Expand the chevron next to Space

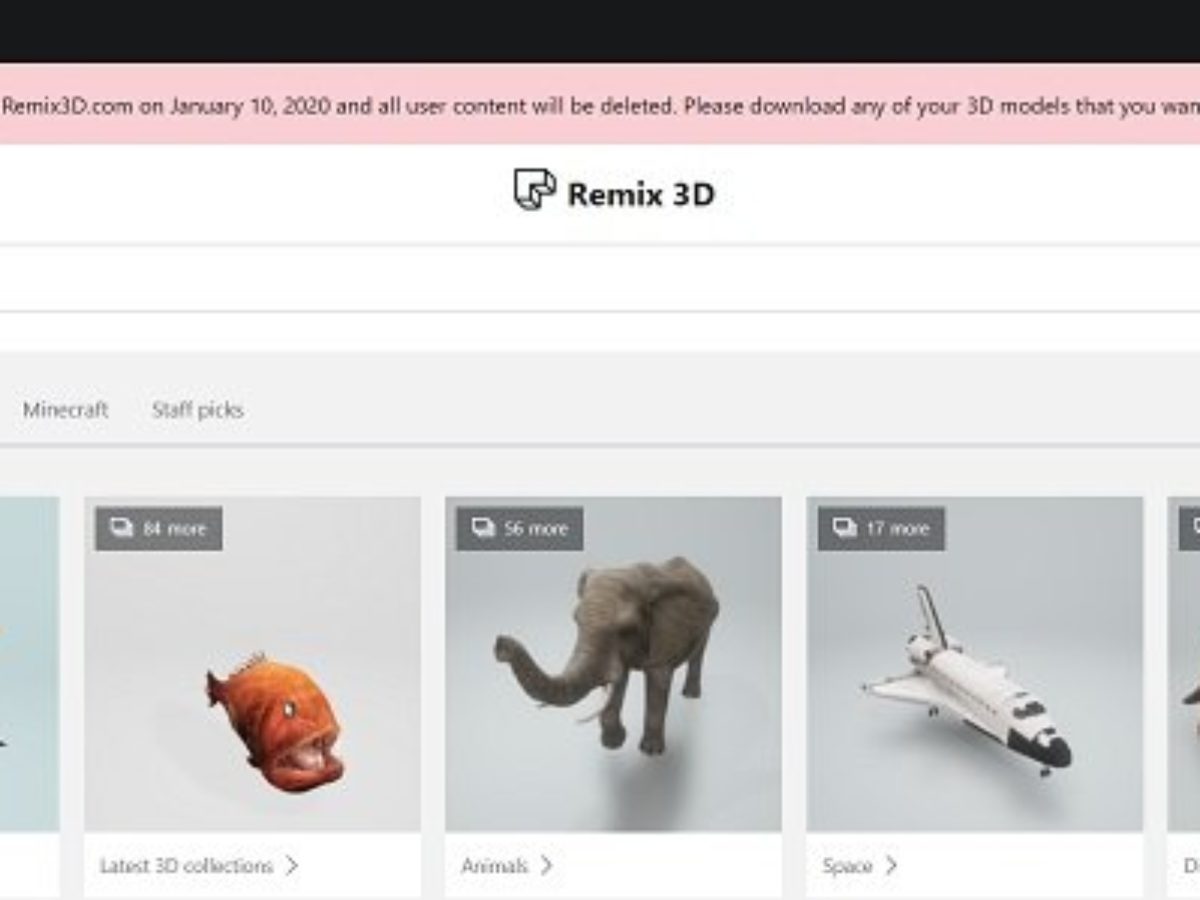click(x=890, y=866)
